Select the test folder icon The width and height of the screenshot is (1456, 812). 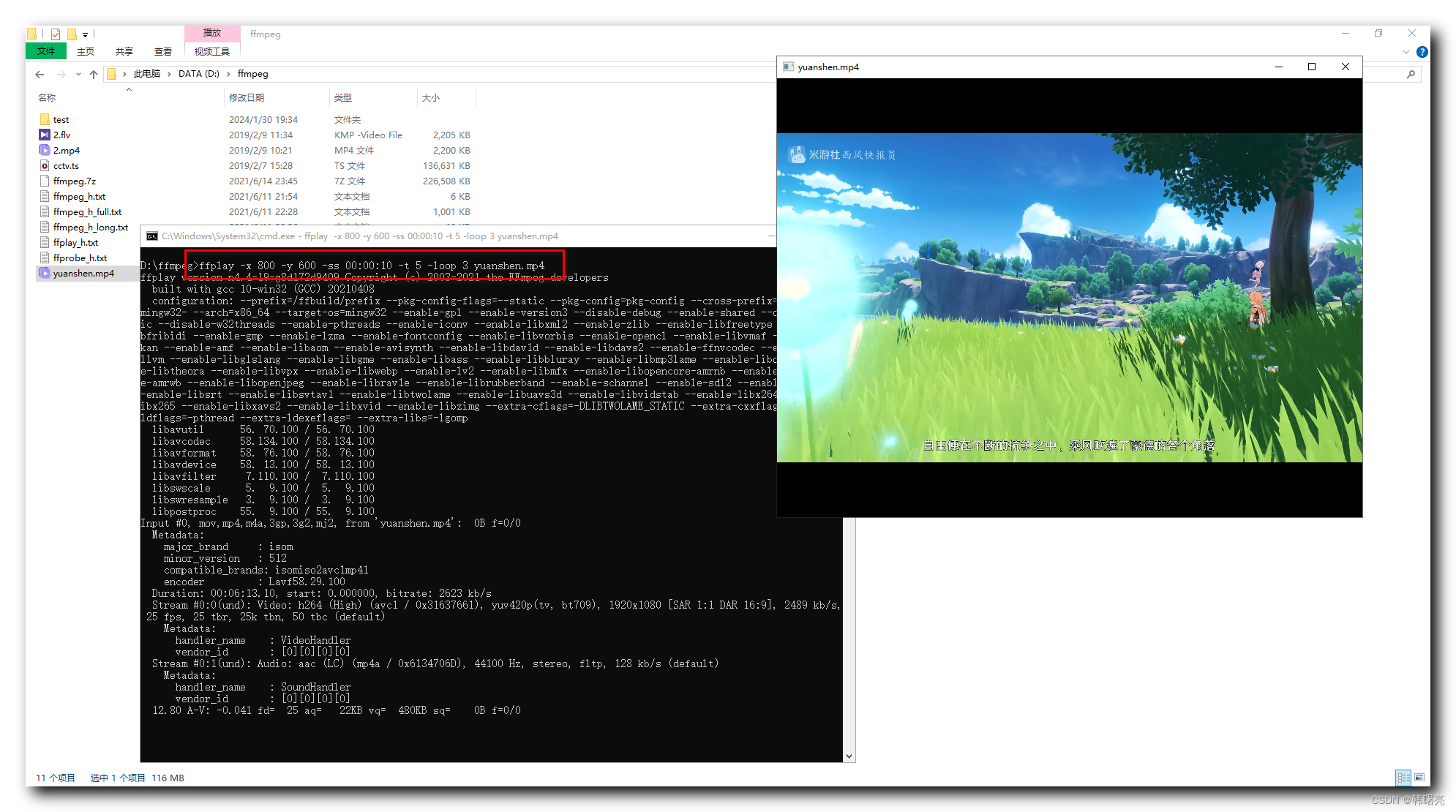(x=45, y=119)
